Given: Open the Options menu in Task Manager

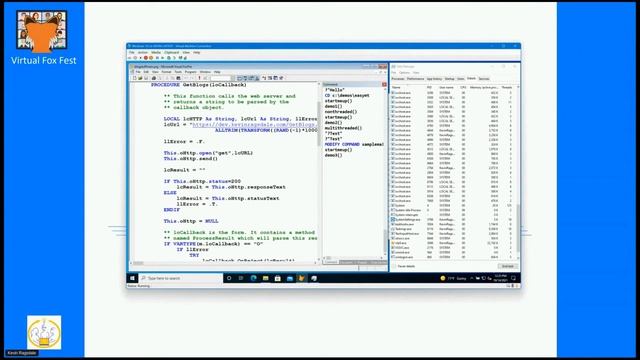Looking at the screenshot, I should [x=404, y=73].
